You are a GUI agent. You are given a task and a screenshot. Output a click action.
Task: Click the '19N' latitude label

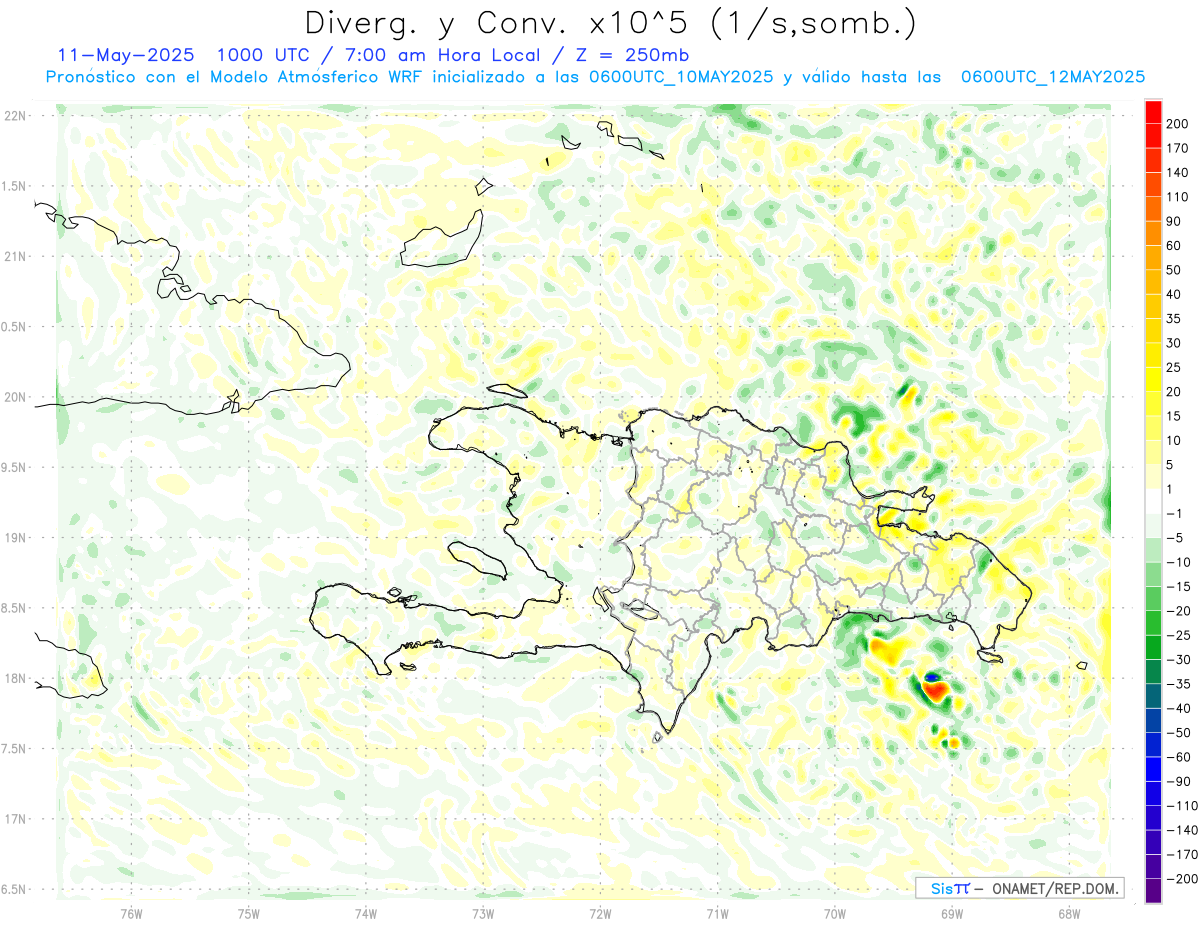(x=14, y=537)
